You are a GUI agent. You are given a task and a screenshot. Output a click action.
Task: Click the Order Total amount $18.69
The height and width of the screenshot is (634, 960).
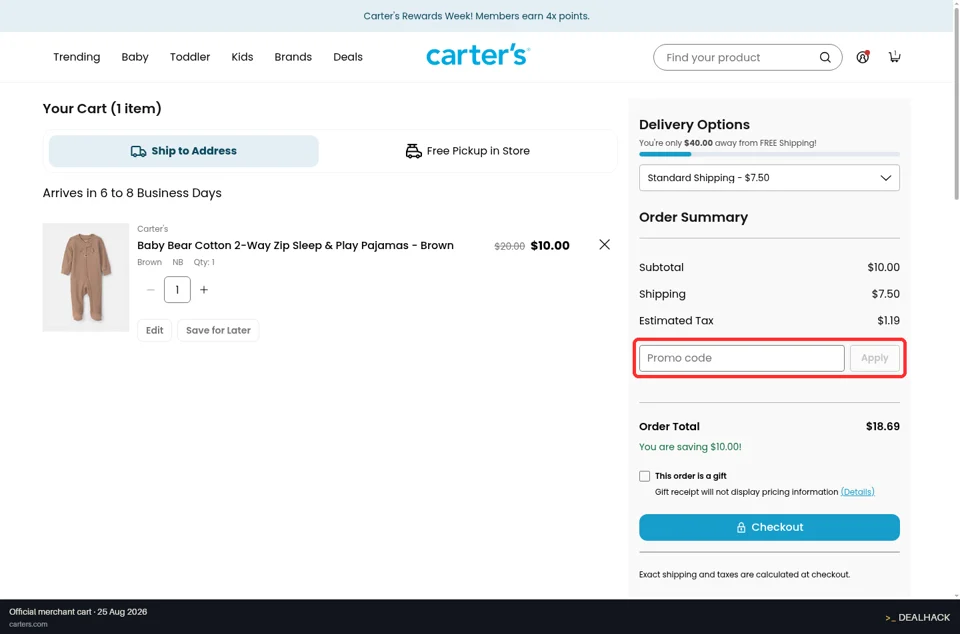[x=882, y=427]
